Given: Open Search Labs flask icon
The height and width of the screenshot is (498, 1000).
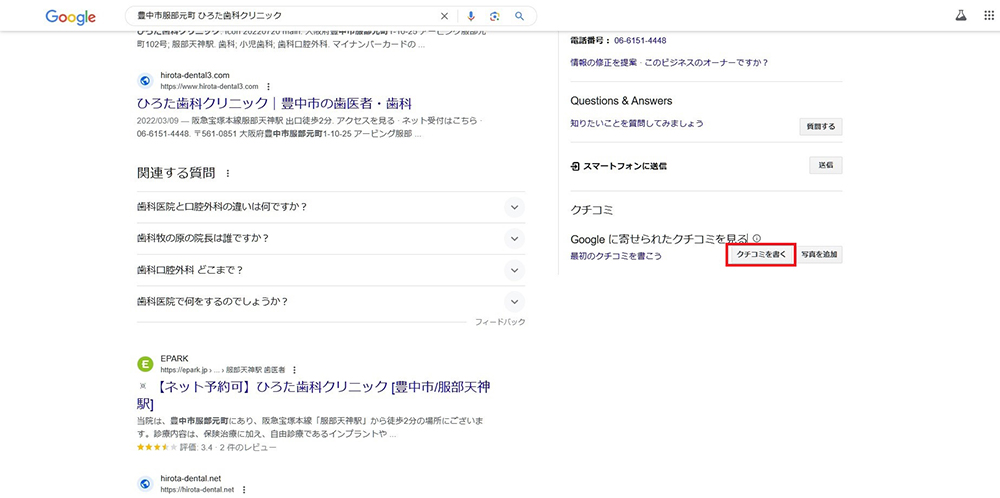Looking at the screenshot, I should click(x=961, y=17).
